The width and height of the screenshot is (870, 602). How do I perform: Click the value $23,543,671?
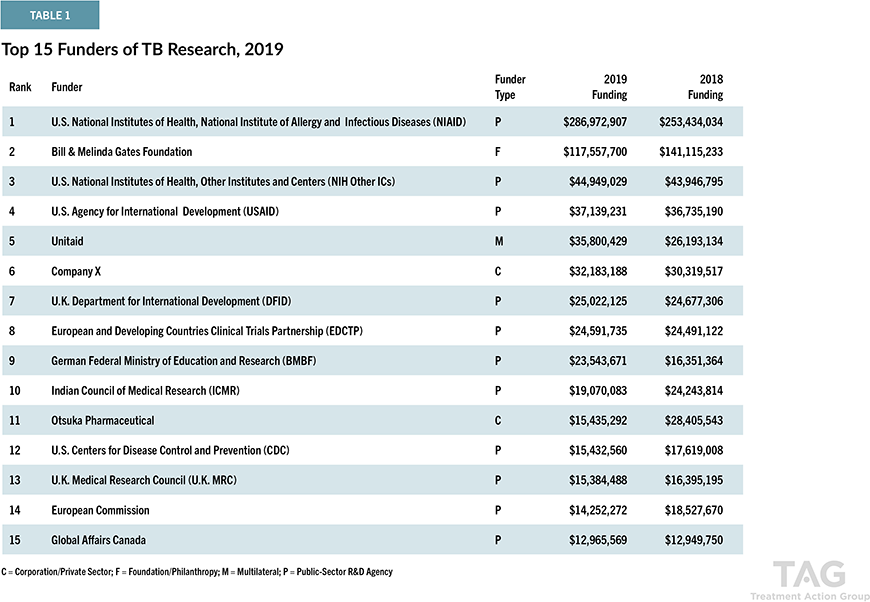[598, 361]
